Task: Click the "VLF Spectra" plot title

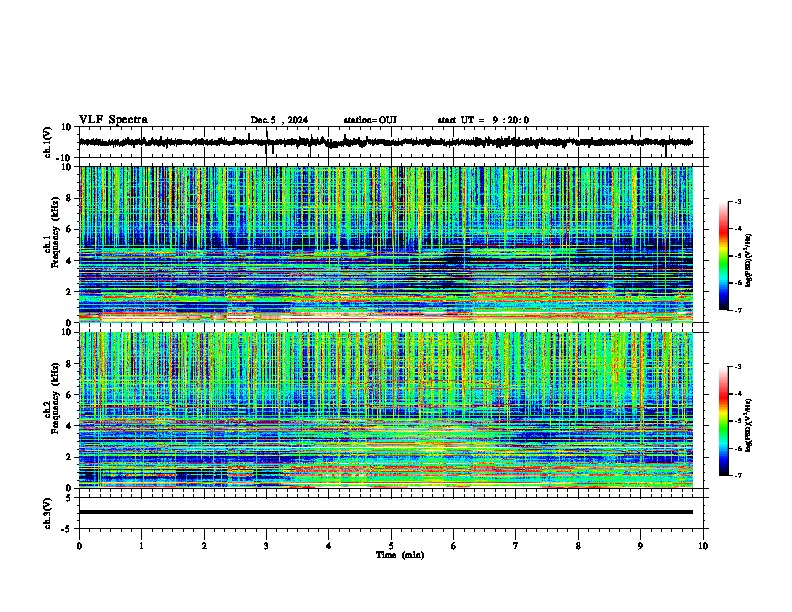Action: [113, 120]
